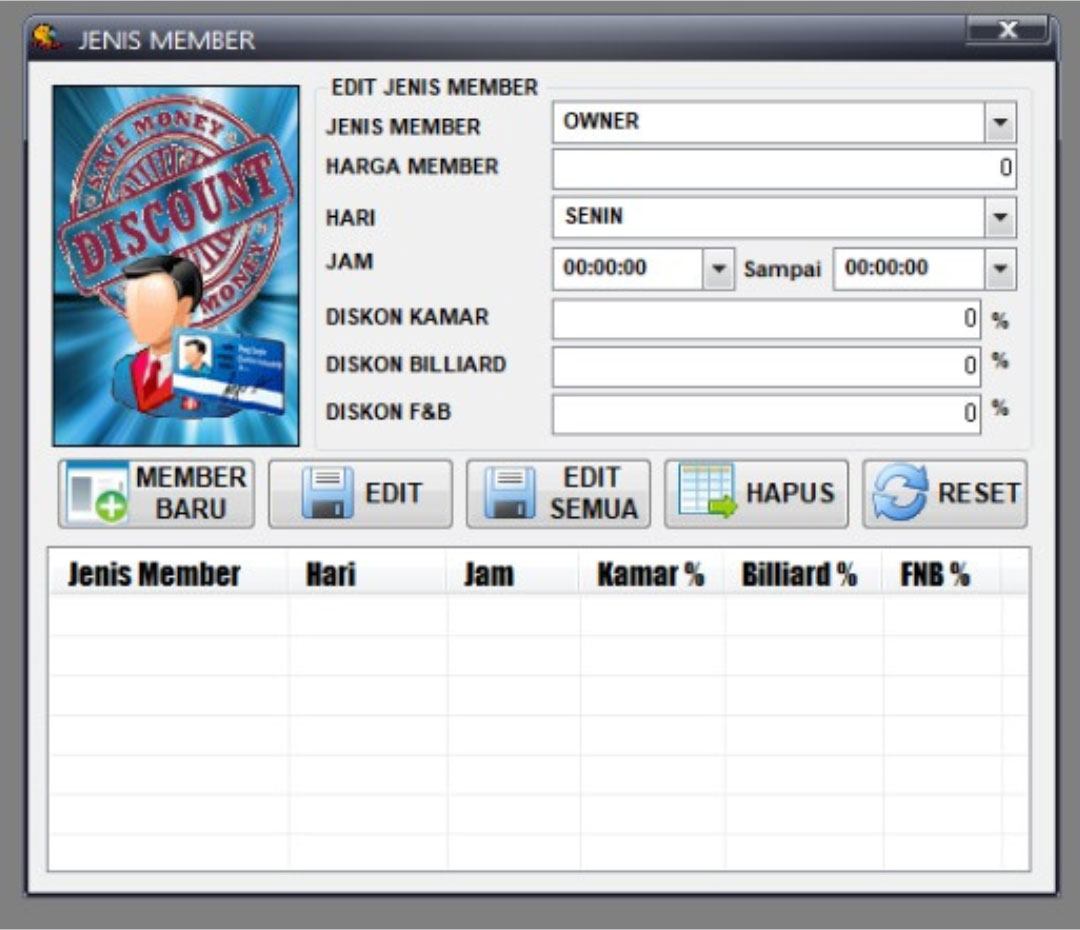Open the HARI day dropdown

[999, 218]
